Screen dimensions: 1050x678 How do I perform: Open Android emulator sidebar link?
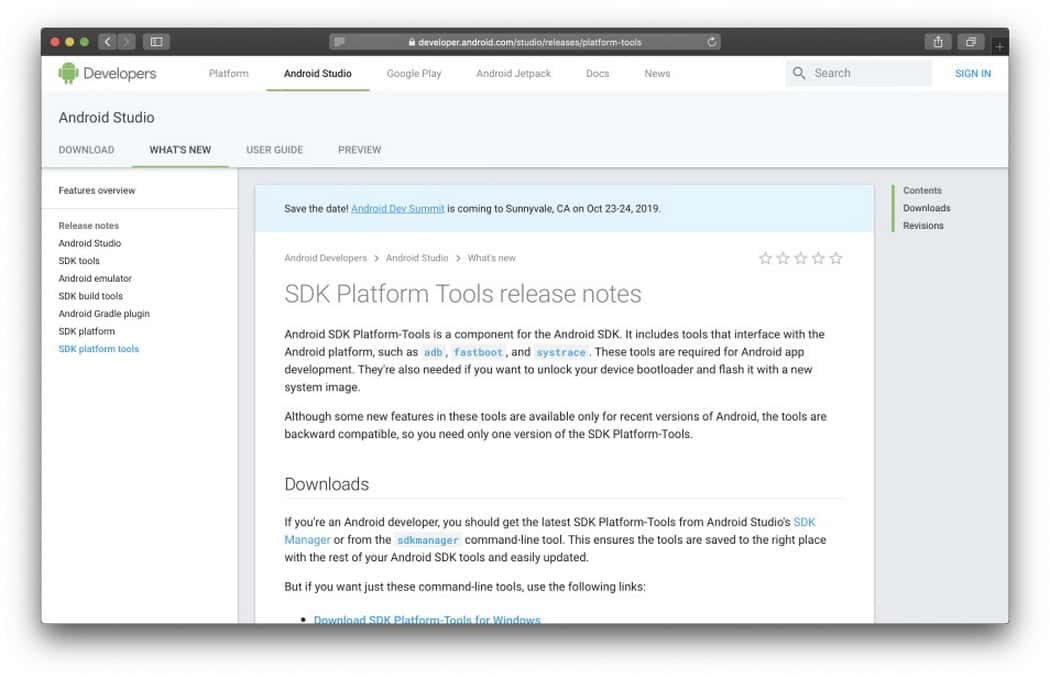tap(95, 278)
